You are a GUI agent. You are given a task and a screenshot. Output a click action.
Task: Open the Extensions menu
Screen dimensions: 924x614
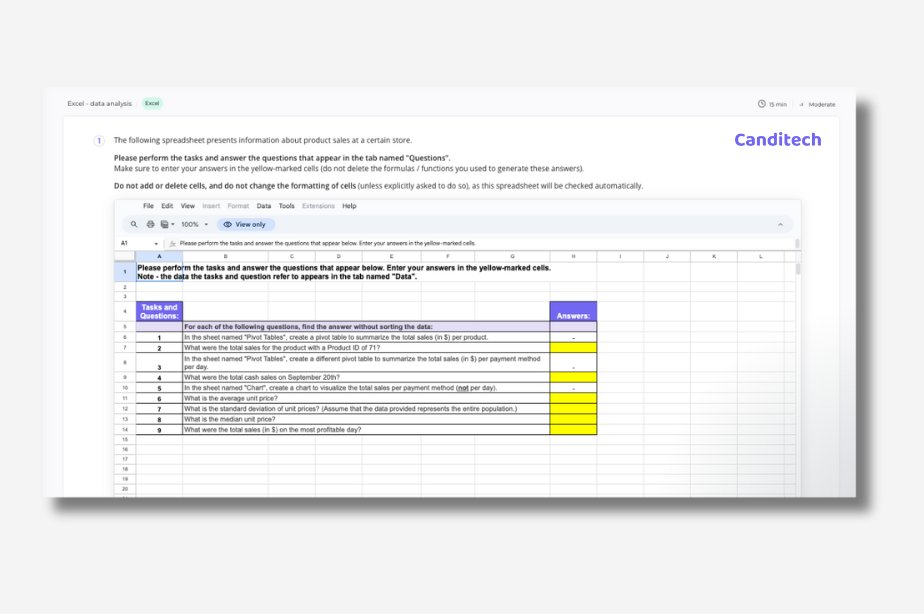point(318,206)
